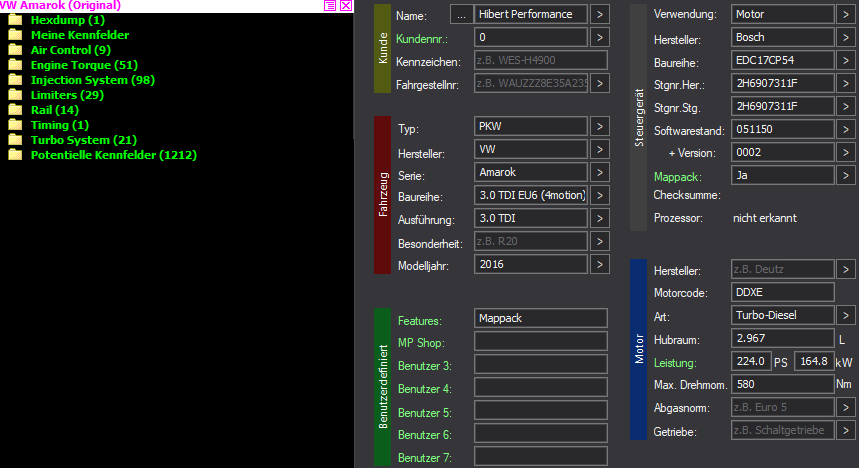Open the Injection System (98) folder

point(93,80)
